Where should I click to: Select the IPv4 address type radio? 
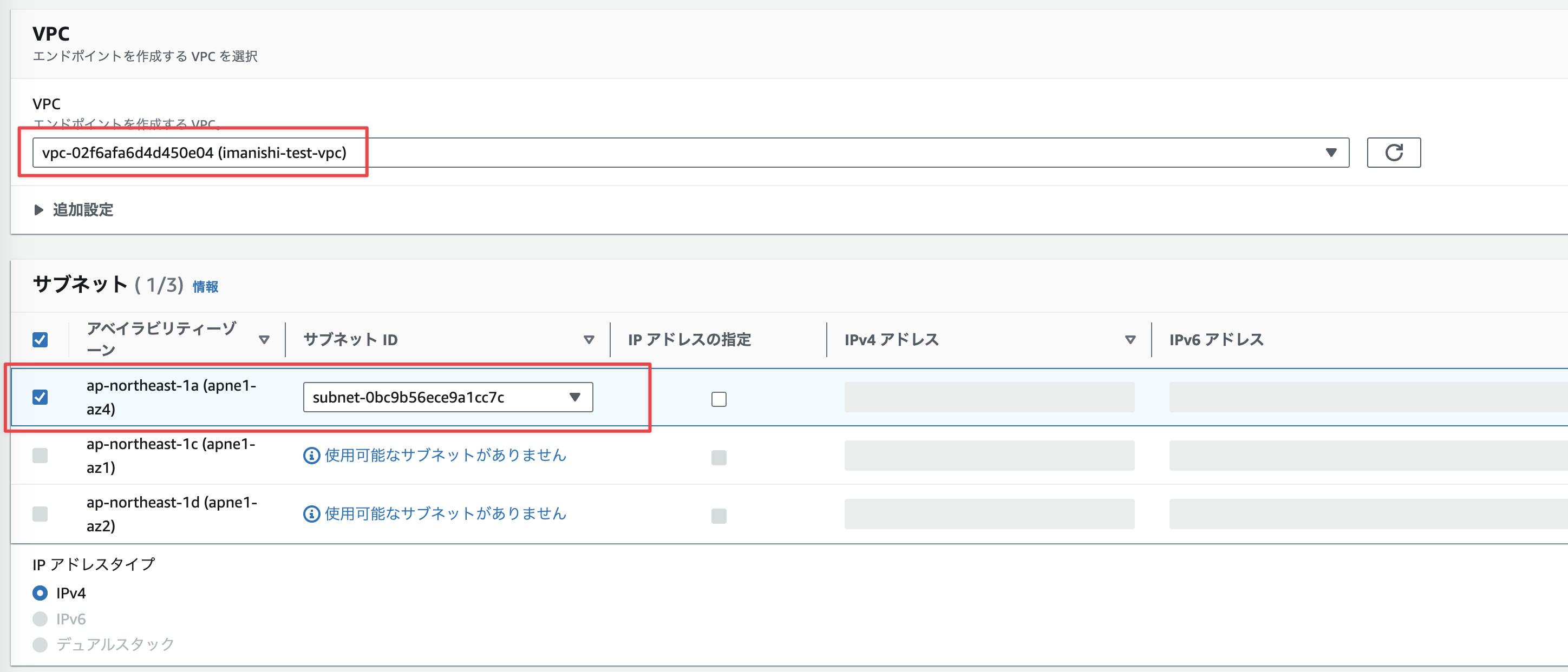pos(40,593)
